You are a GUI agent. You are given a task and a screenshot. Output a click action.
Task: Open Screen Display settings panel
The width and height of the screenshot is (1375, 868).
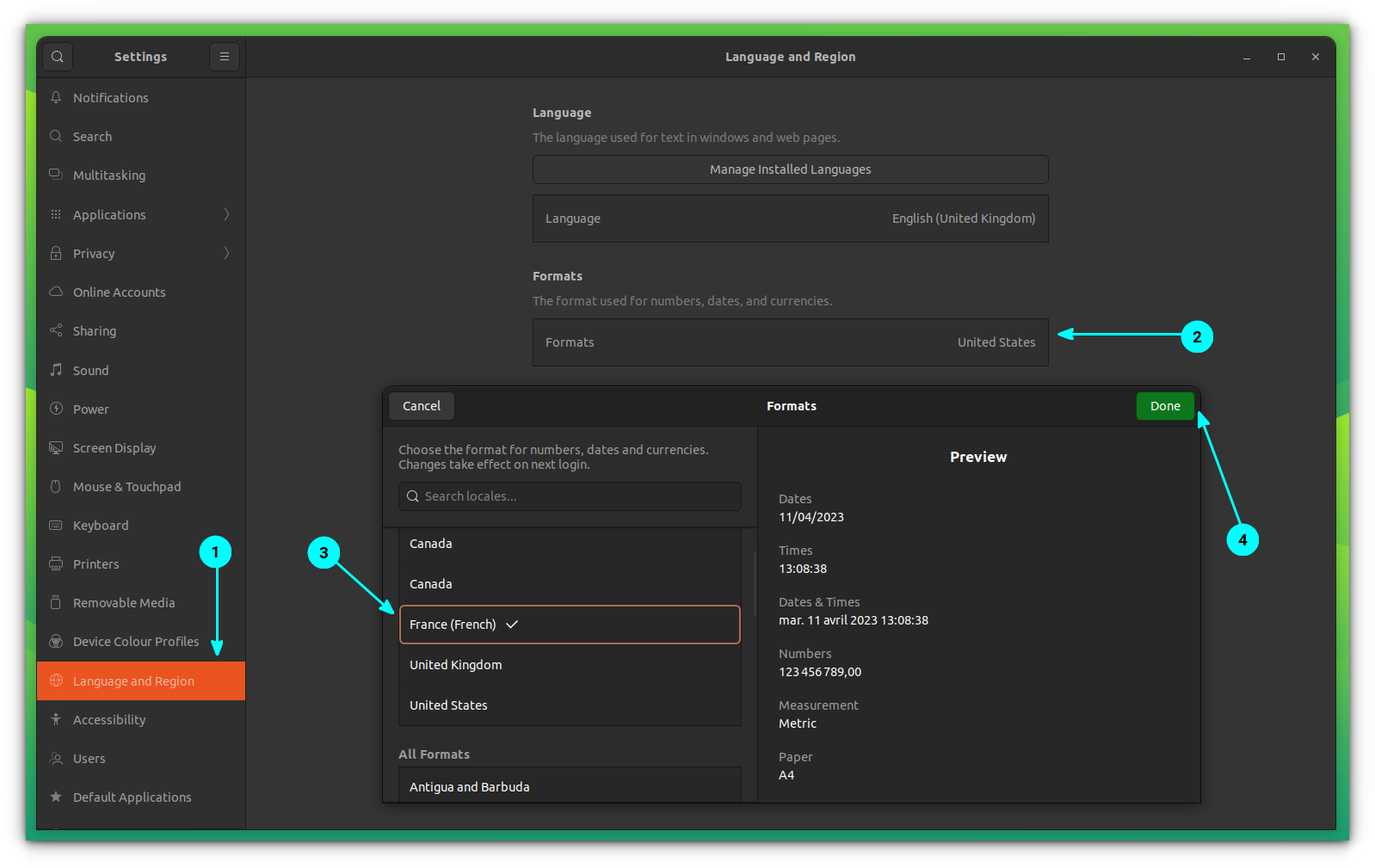click(141, 447)
